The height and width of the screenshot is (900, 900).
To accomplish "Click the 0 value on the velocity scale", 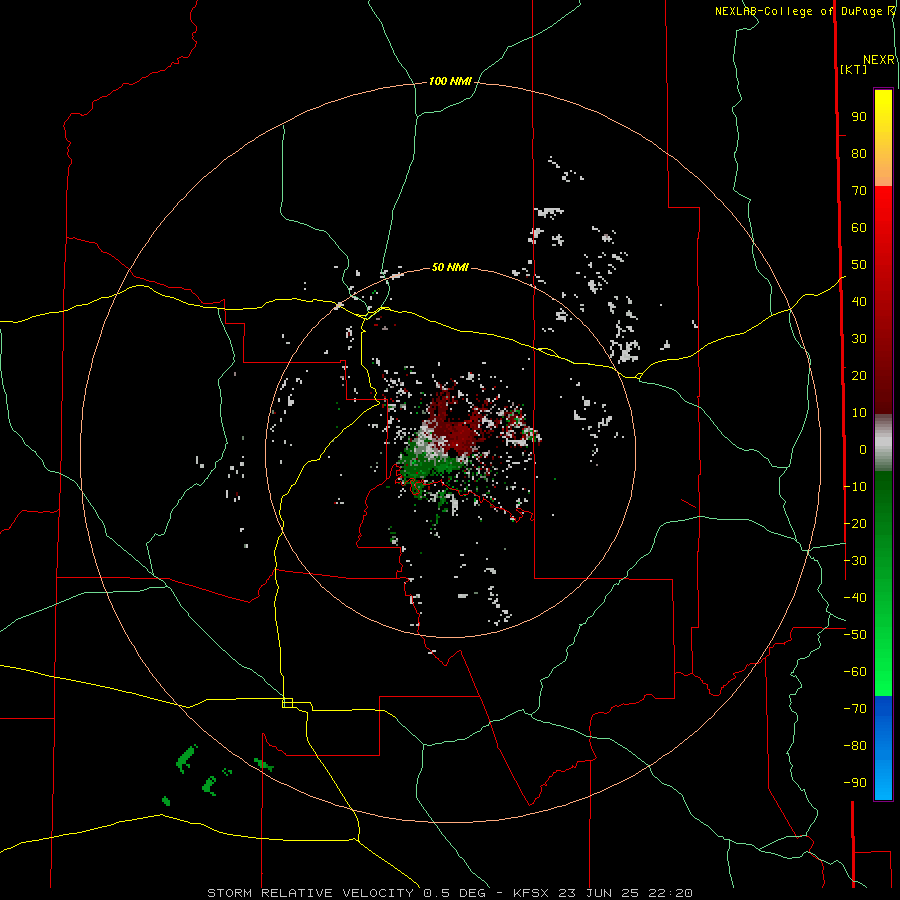I will pyautogui.click(x=863, y=449).
